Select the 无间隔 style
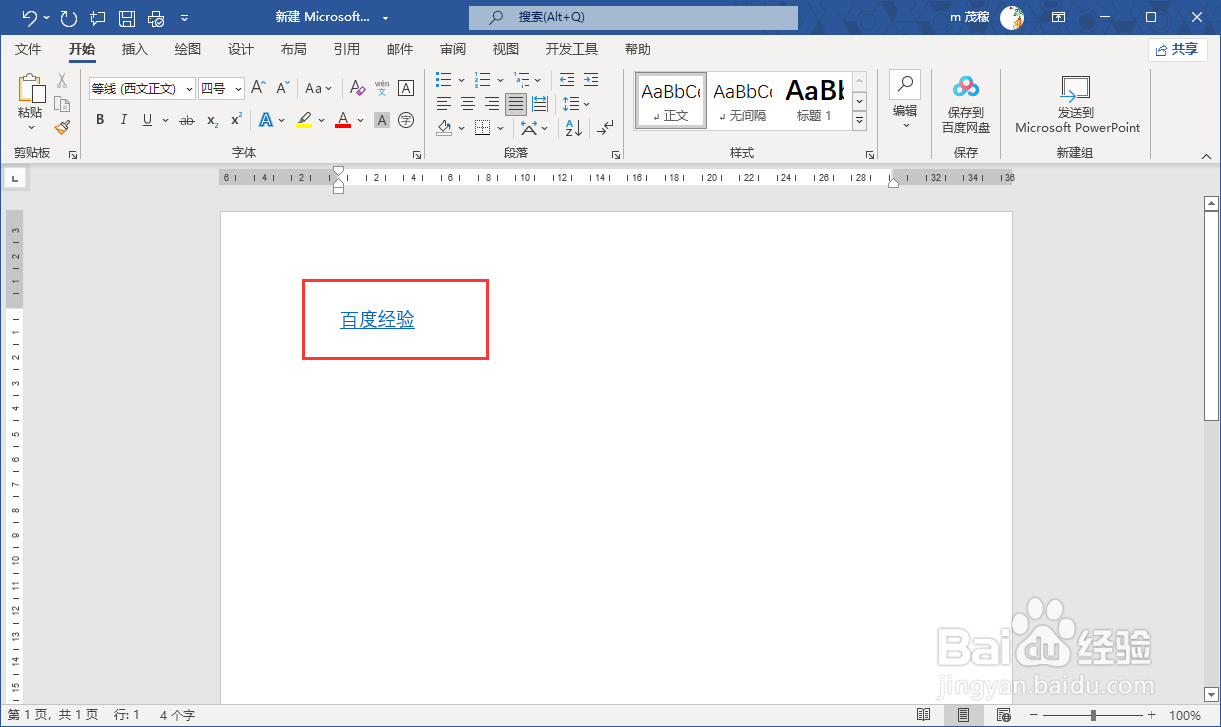Viewport: 1221px width, 727px height. click(743, 100)
